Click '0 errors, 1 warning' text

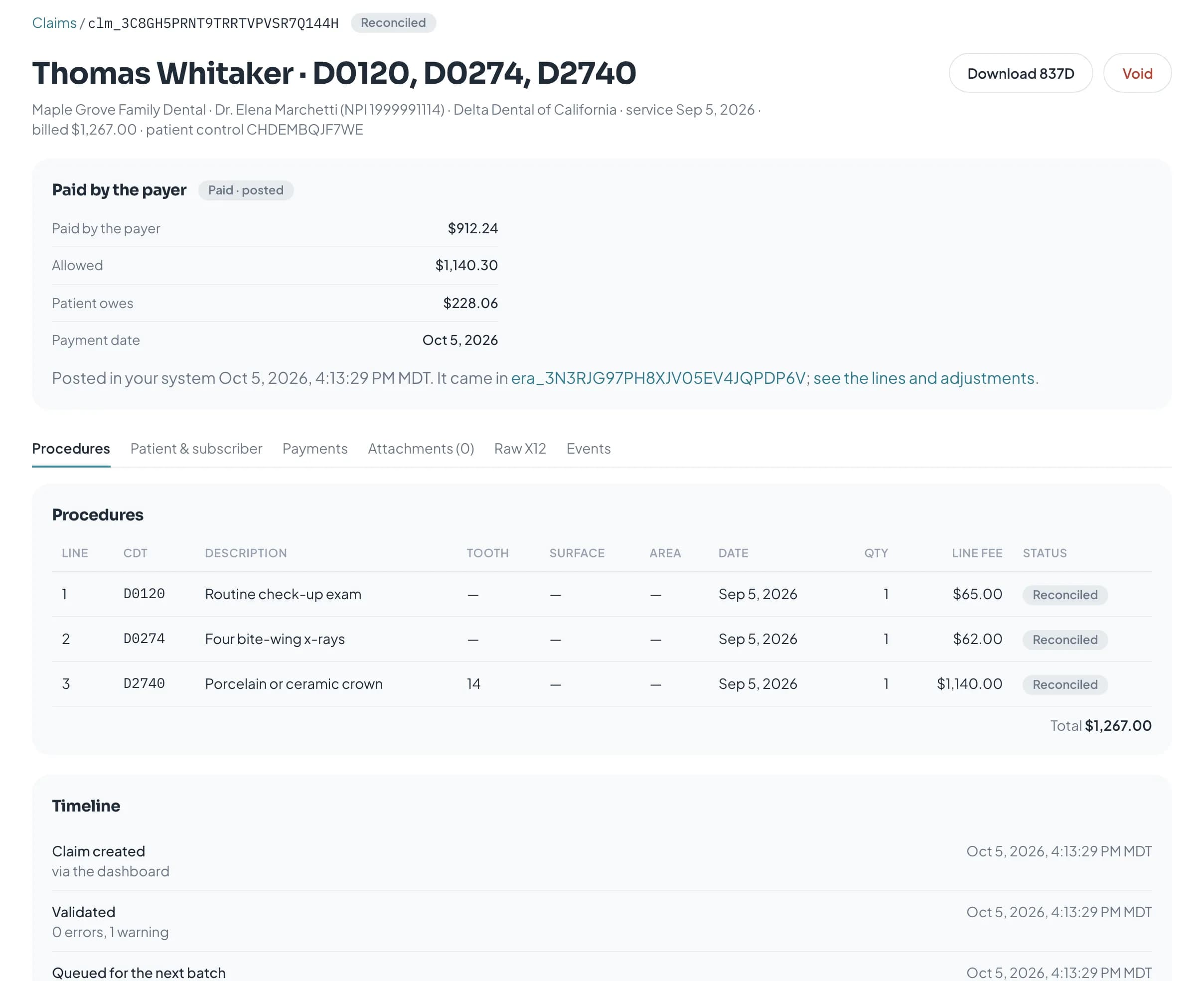pyautogui.click(x=110, y=933)
